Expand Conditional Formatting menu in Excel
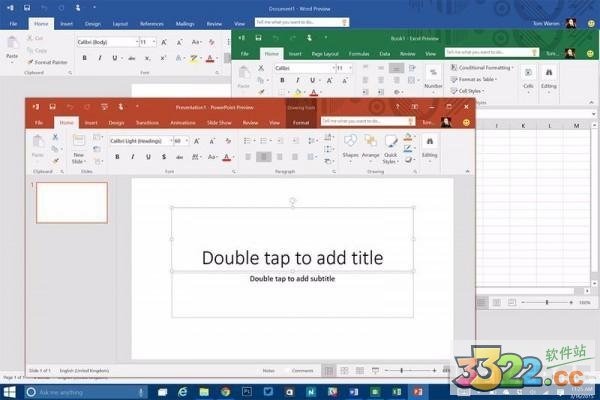This screenshot has width=600, height=400. 482,68
